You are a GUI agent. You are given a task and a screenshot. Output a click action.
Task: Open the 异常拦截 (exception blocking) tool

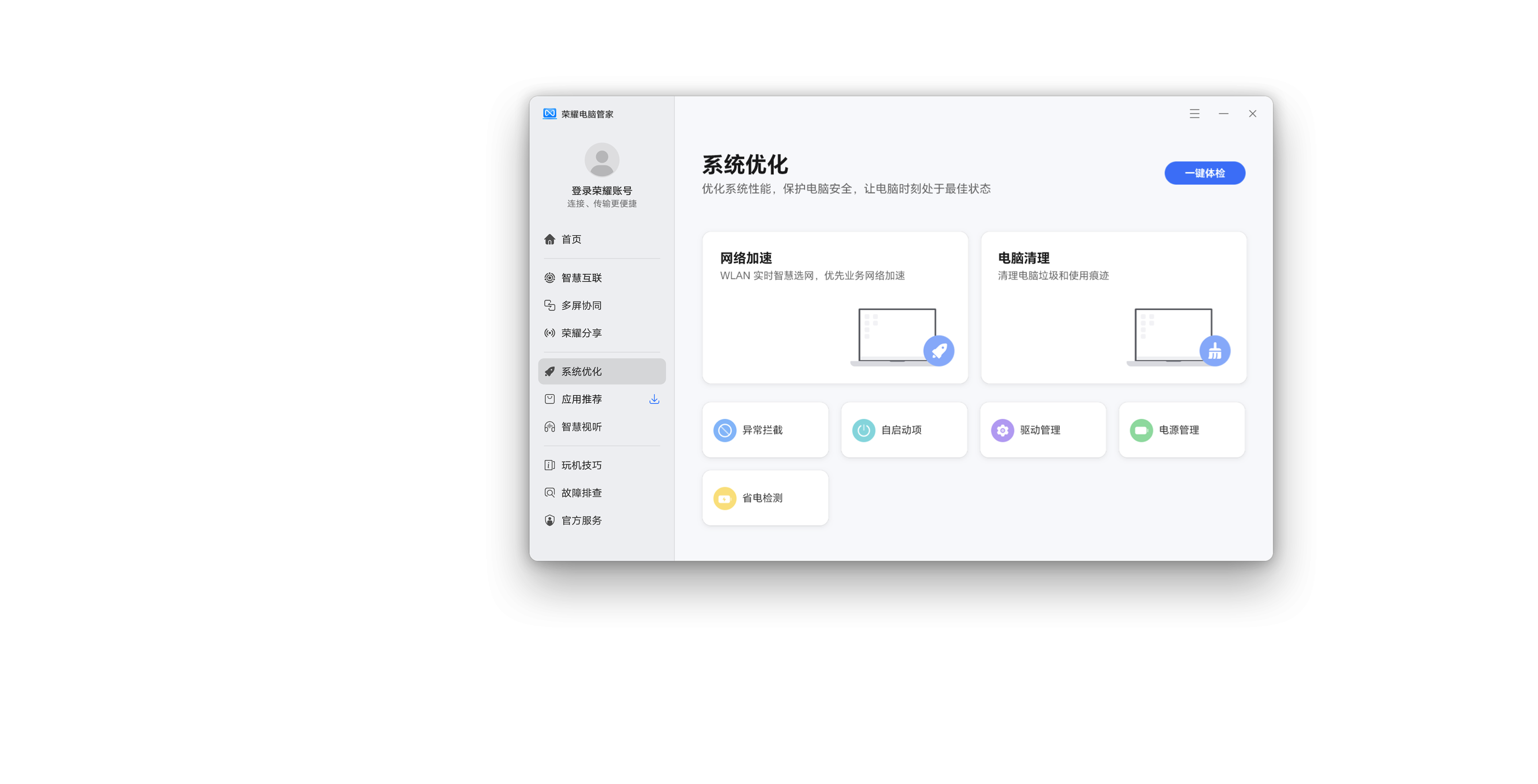[765, 429]
